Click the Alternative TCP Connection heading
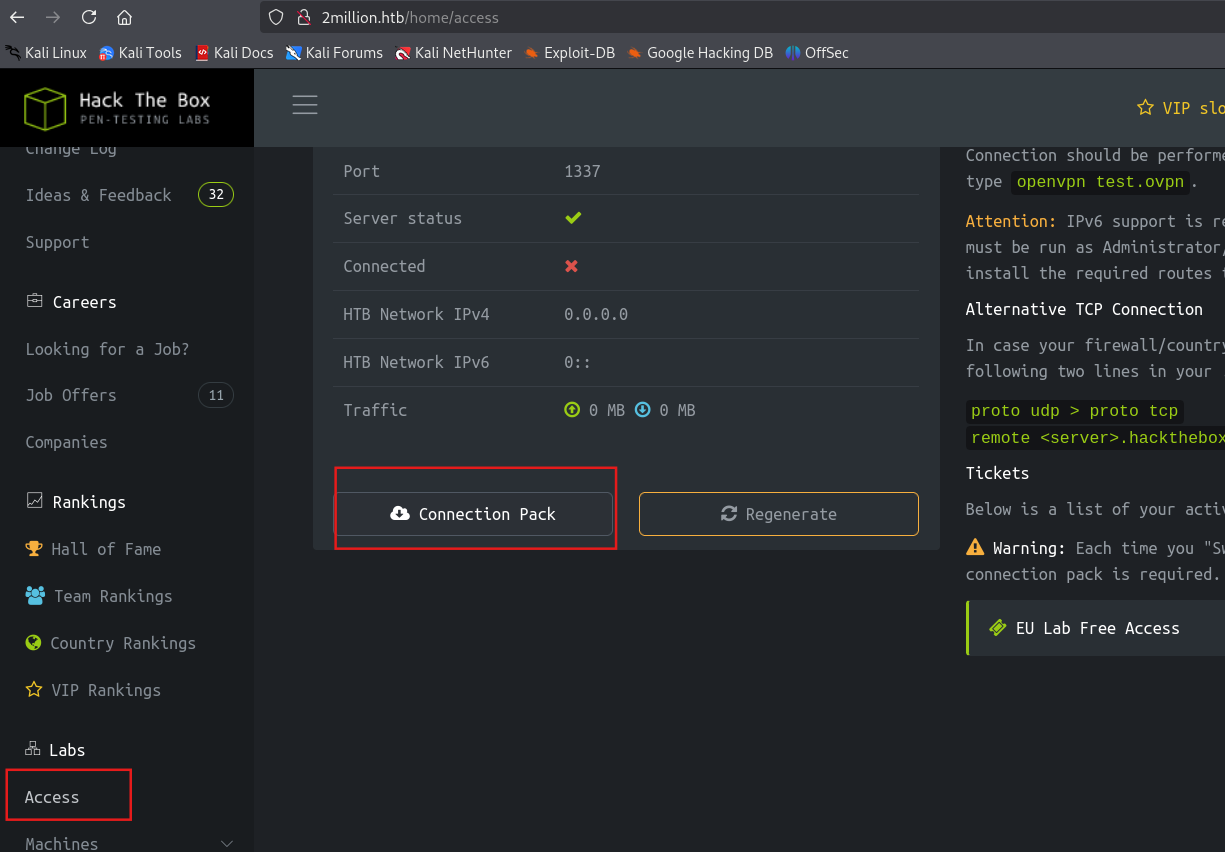 coord(1084,309)
